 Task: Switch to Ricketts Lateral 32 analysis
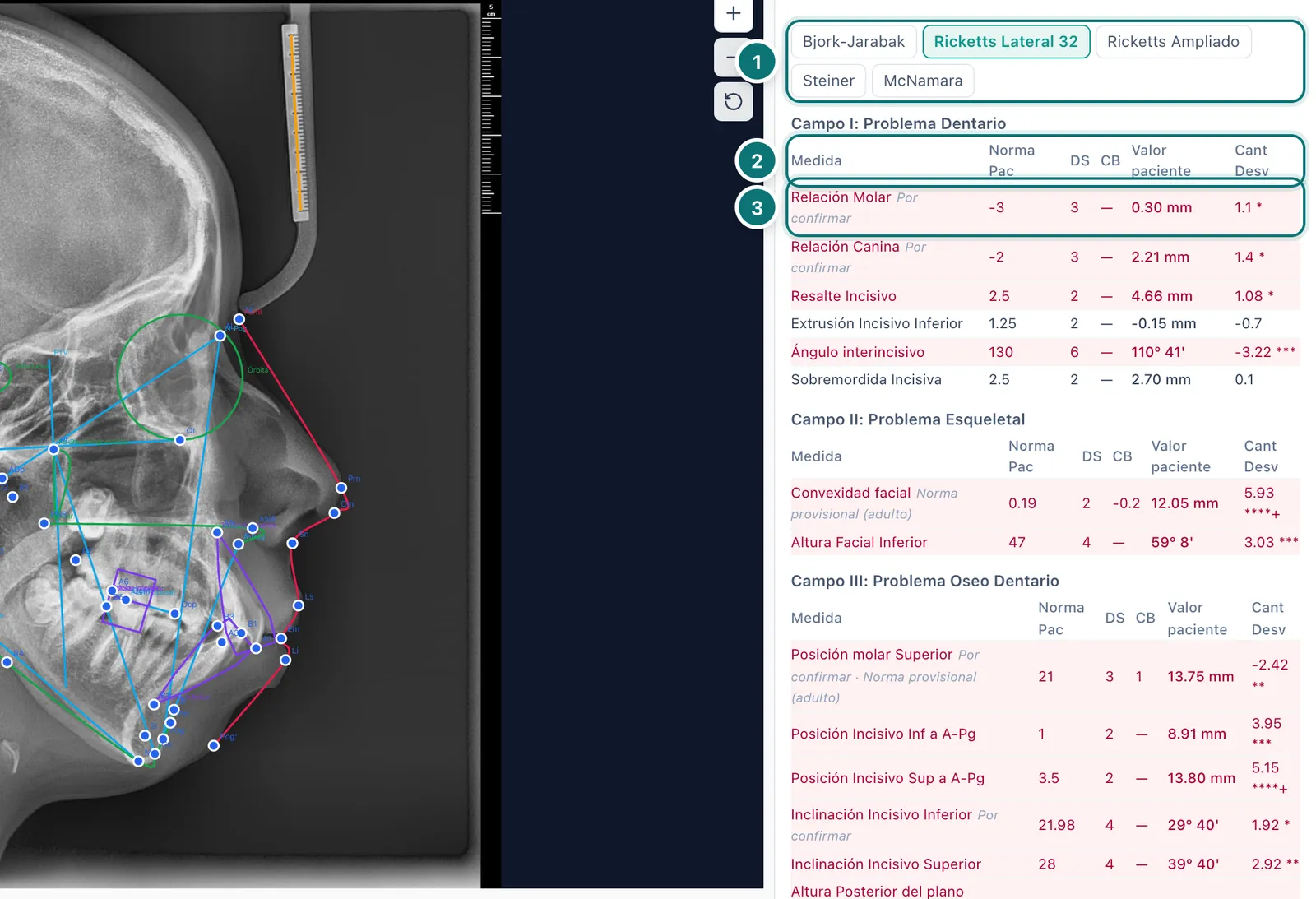(x=1006, y=42)
